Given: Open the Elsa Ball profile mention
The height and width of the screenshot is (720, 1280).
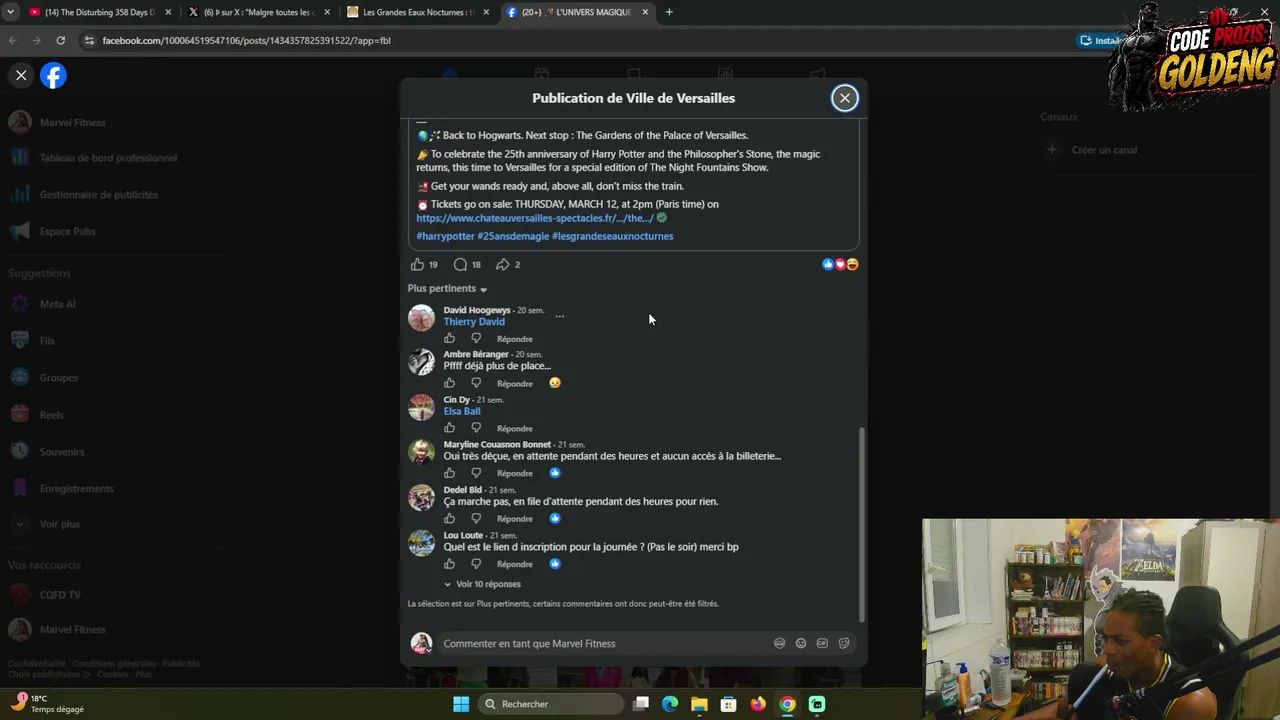Looking at the screenshot, I should click(462, 411).
